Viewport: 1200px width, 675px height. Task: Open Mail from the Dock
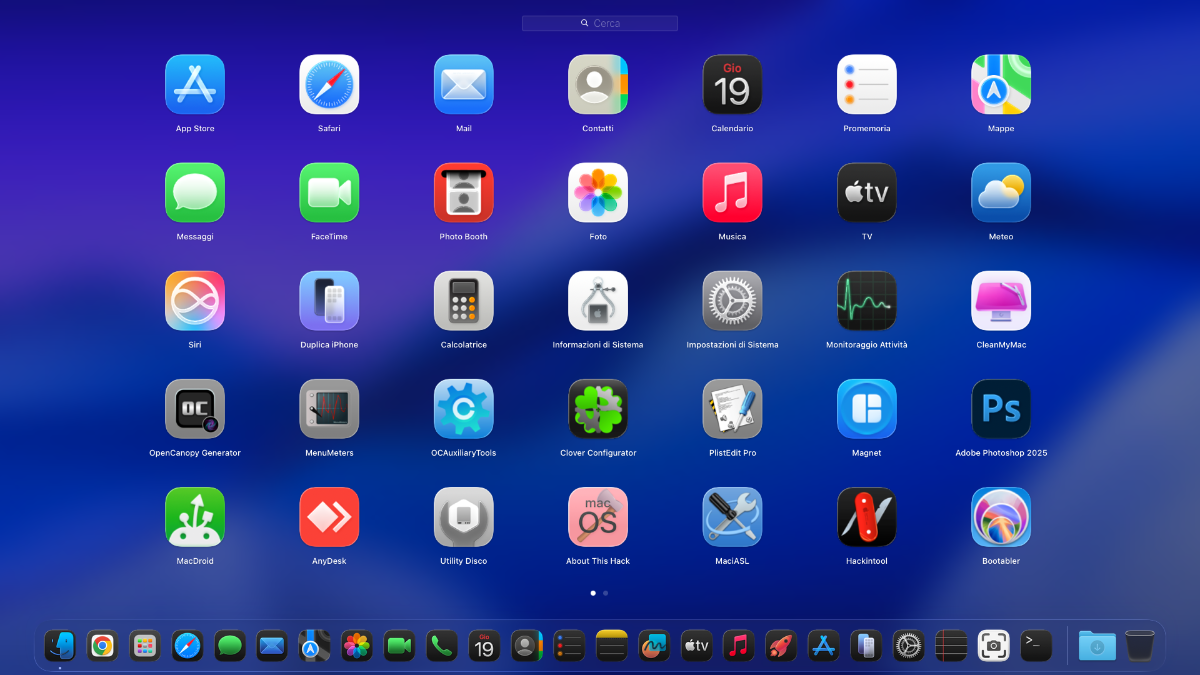pos(272,646)
